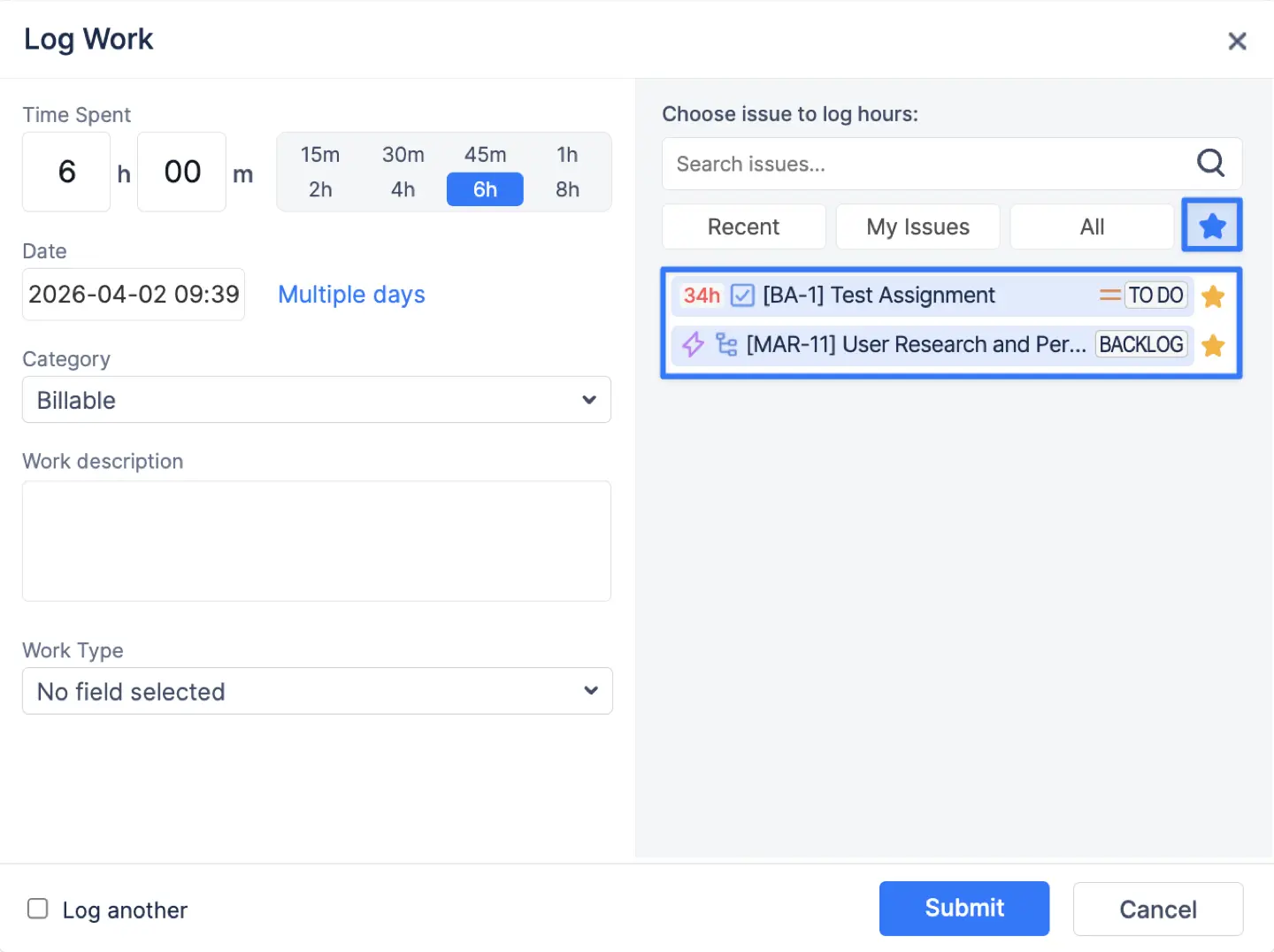This screenshot has width=1274, height=952.
Task: Enable the Log another checkbox
Action: [x=37, y=909]
